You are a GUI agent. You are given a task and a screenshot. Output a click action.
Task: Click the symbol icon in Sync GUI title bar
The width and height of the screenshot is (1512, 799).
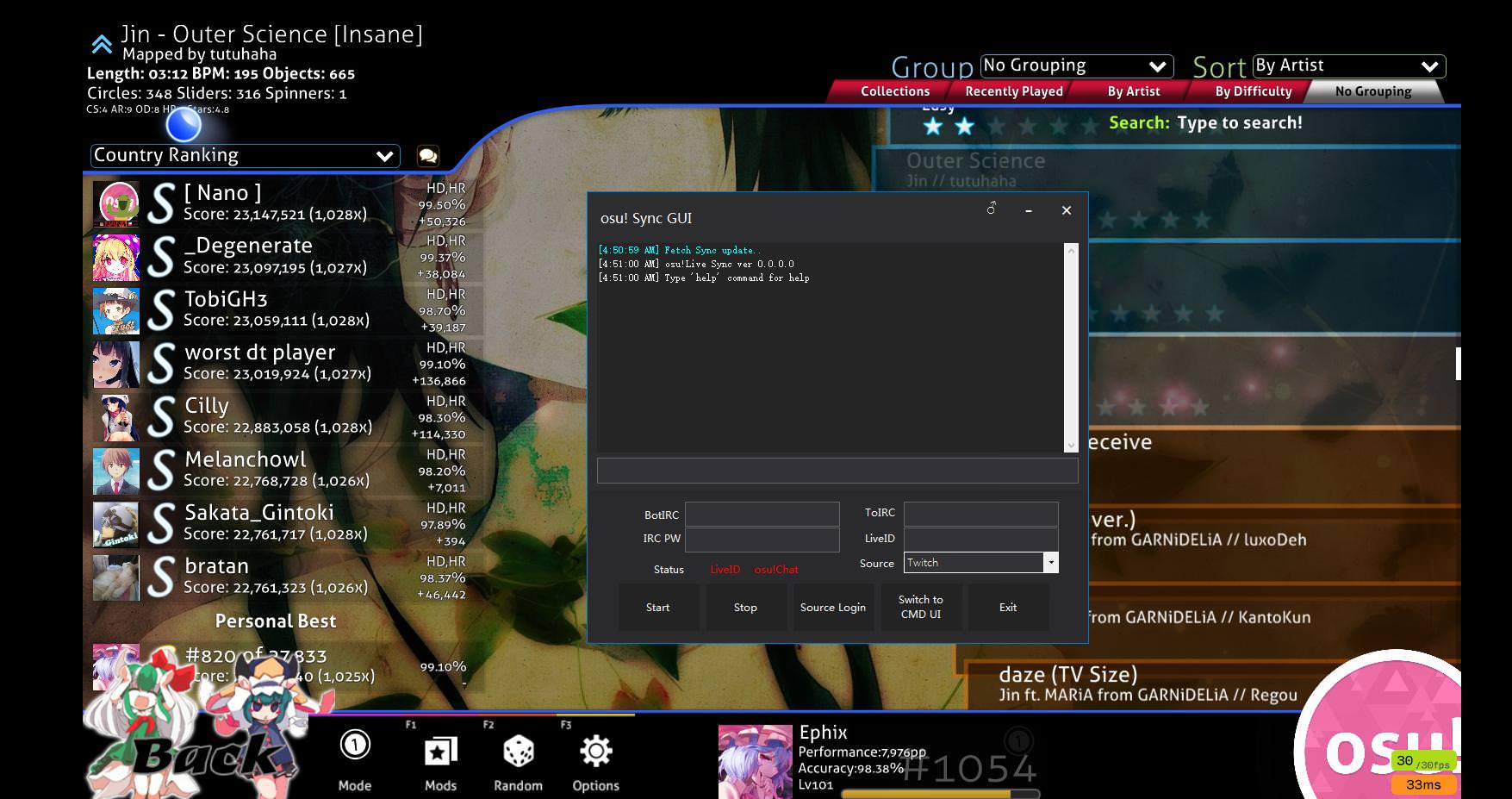pyautogui.click(x=992, y=209)
